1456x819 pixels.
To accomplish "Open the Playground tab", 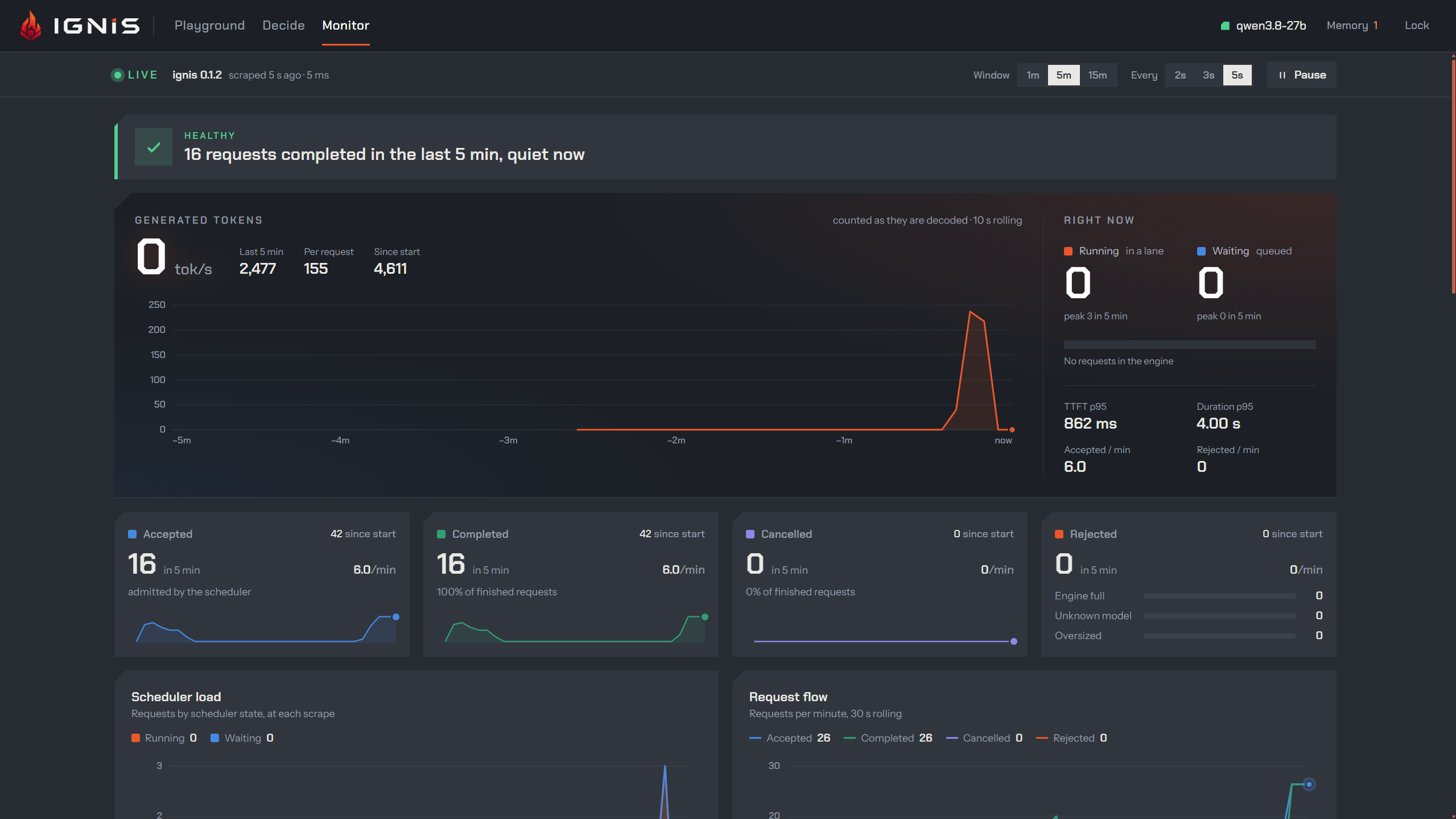I will coord(209,26).
